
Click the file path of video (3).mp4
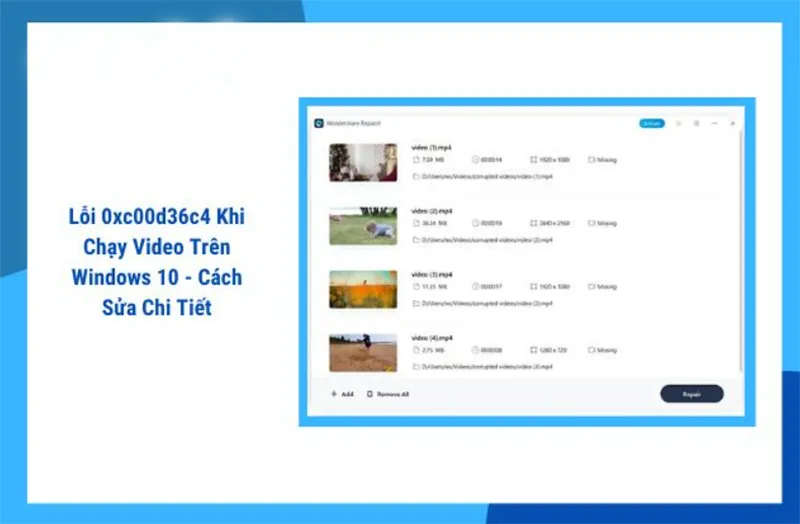point(487,304)
